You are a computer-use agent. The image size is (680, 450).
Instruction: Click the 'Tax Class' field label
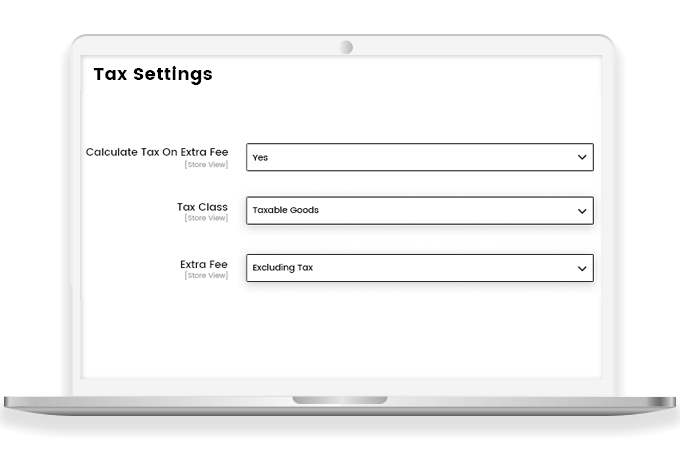tap(202, 207)
